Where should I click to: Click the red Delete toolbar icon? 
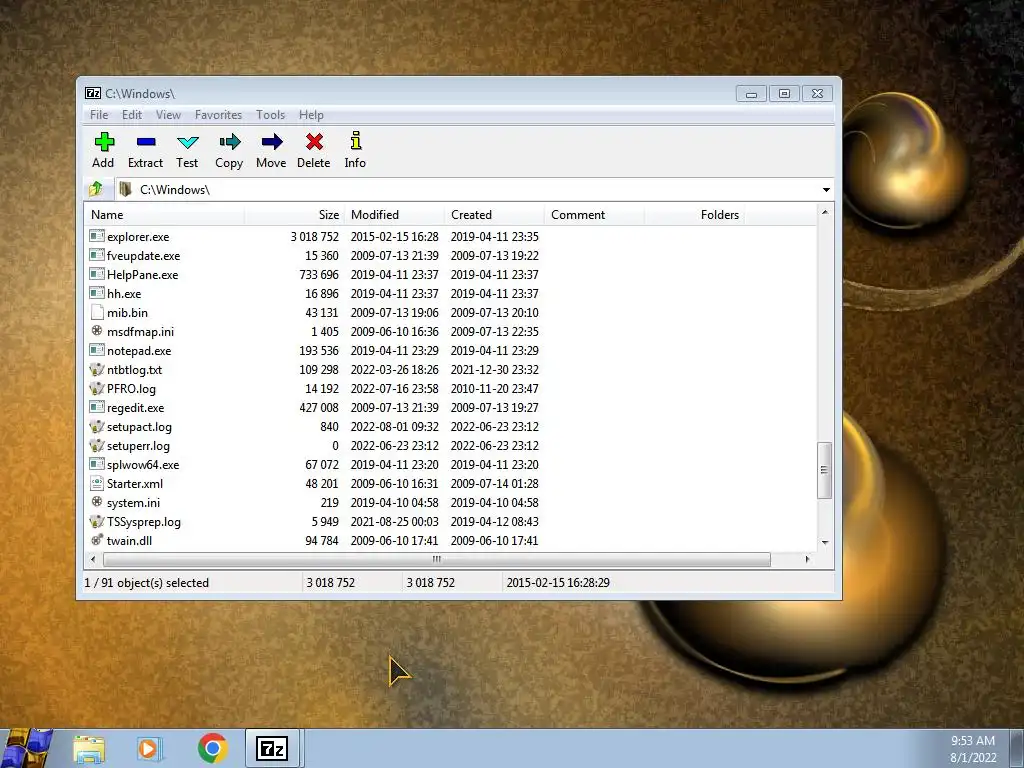[314, 142]
